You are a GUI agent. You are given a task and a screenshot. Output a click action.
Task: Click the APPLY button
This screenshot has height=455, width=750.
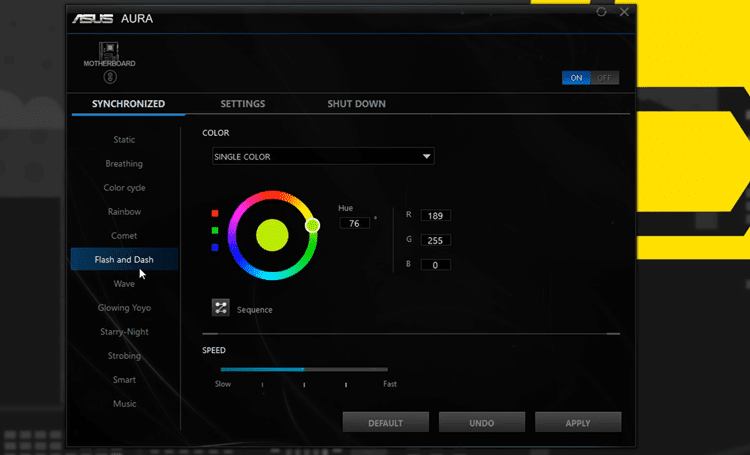[578, 422]
